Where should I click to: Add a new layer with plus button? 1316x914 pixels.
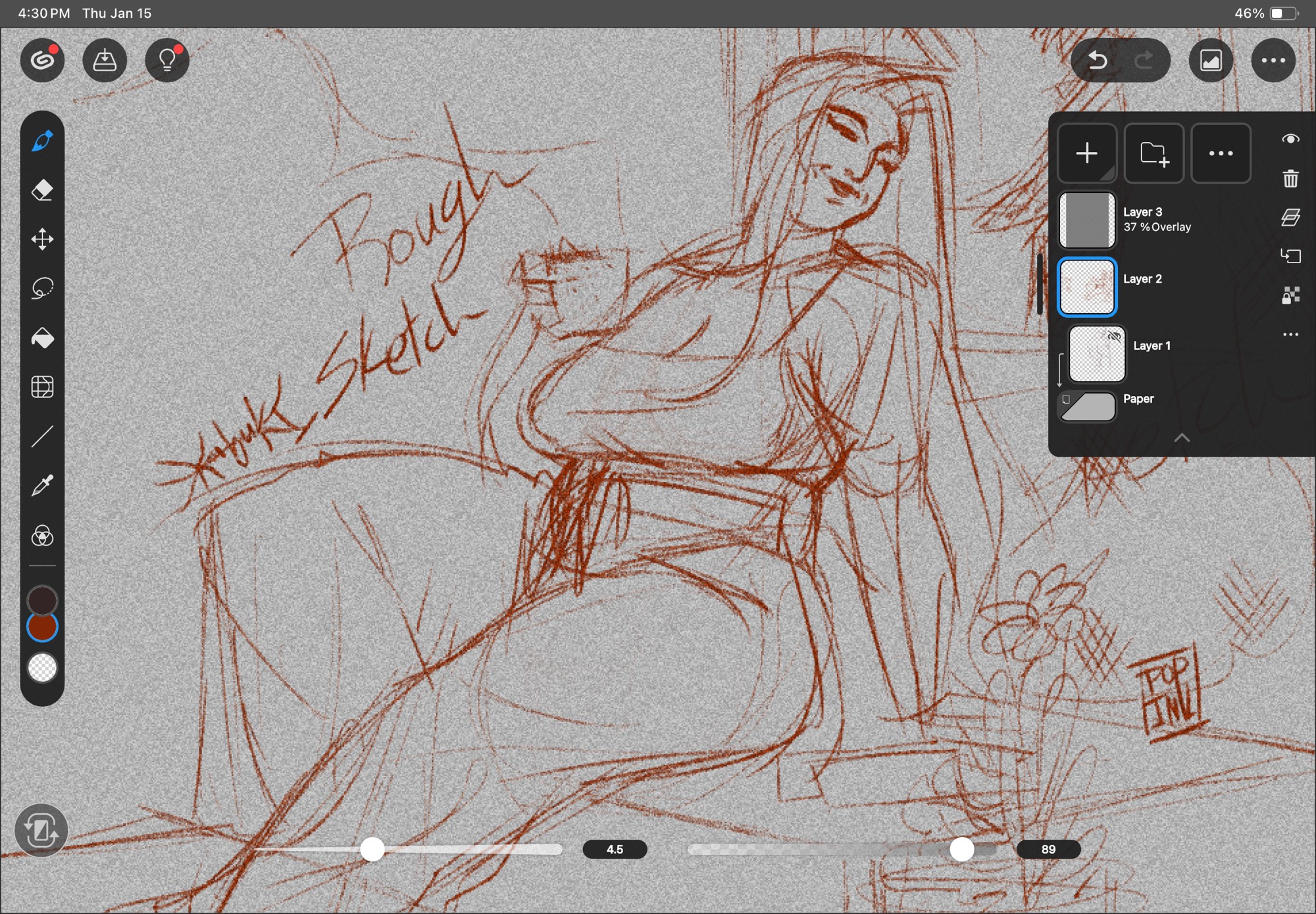1086,153
